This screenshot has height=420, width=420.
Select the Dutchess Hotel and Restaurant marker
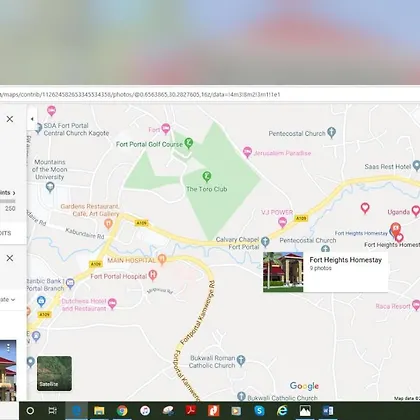pyautogui.click(x=112, y=303)
